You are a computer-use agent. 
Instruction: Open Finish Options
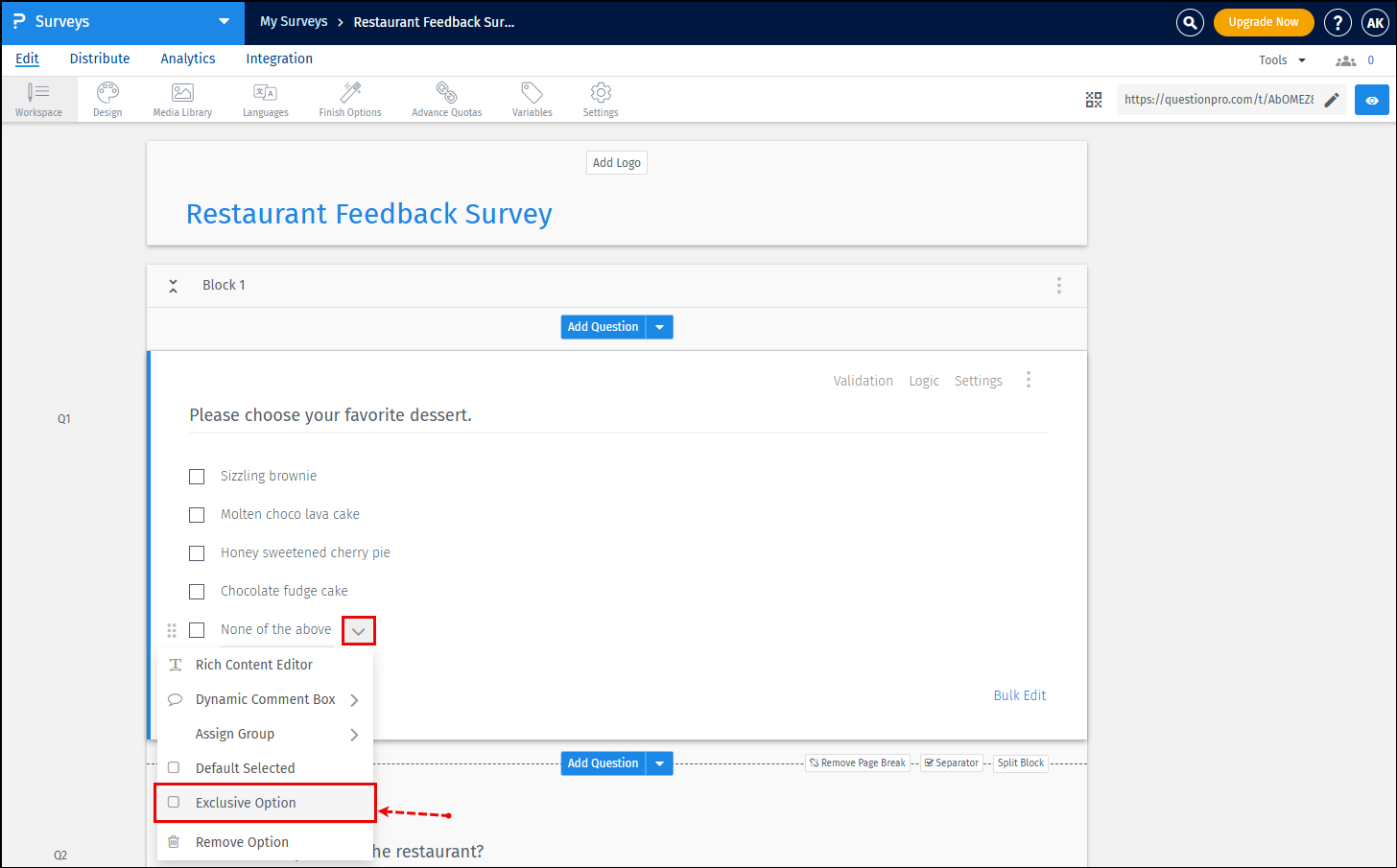click(x=349, y=99)
